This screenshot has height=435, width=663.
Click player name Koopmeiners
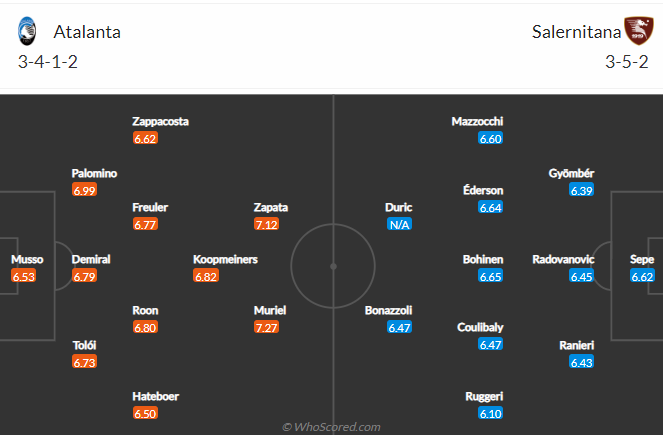click(225, 259)
